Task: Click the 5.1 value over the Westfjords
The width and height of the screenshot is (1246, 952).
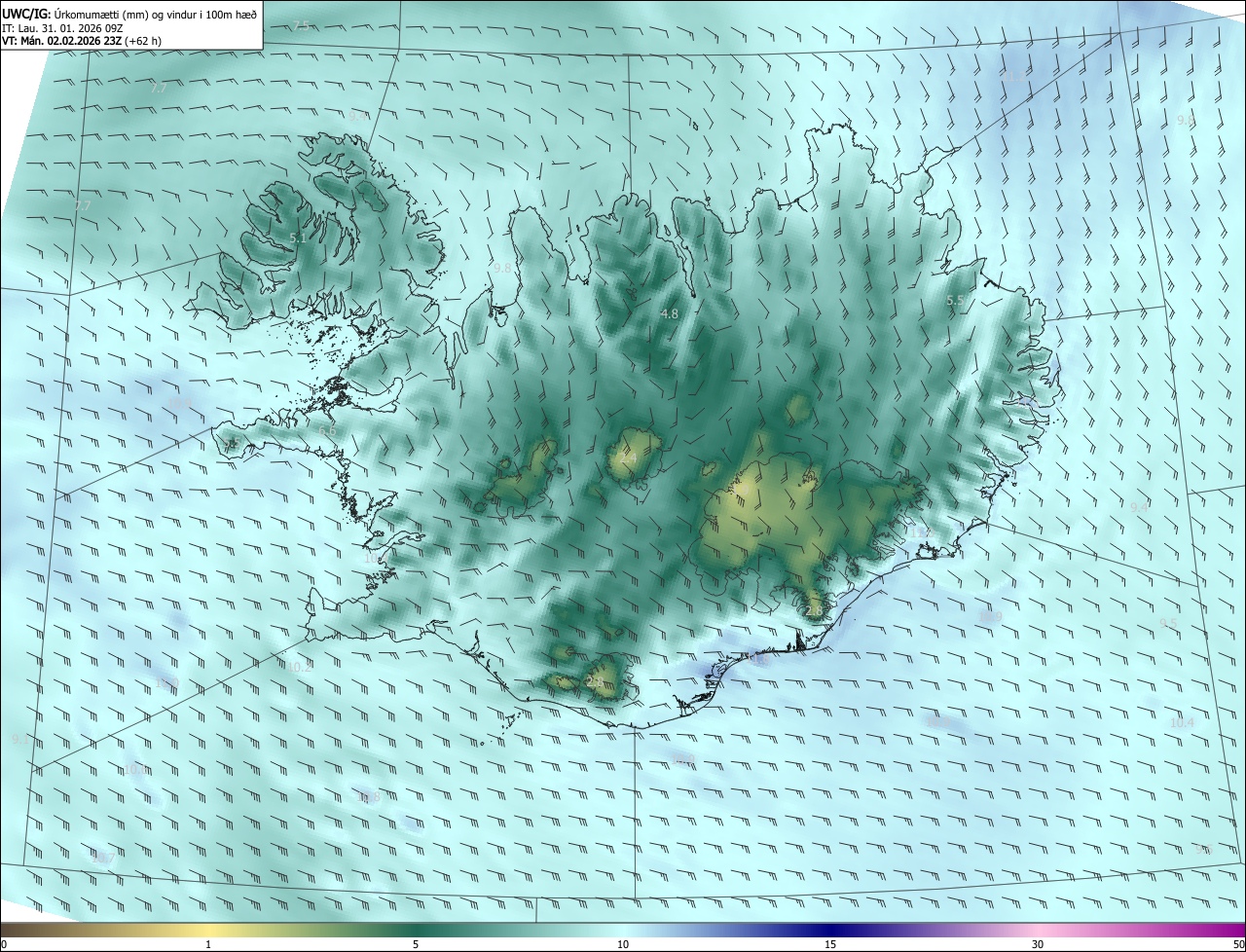Action: pyautogui.click(x=298, y=238)
